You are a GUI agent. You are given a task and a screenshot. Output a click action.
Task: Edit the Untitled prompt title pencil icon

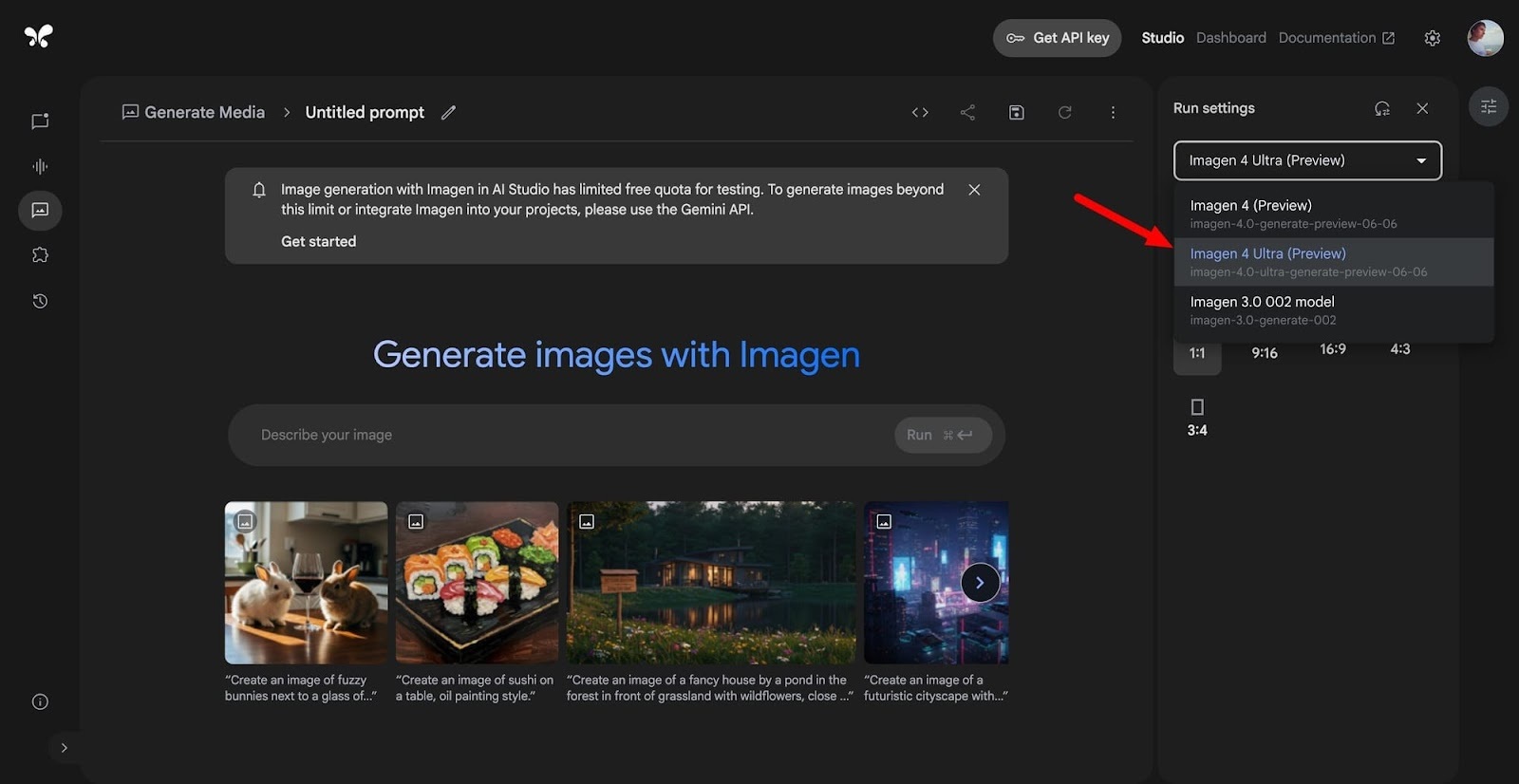(x=448, y=112)
